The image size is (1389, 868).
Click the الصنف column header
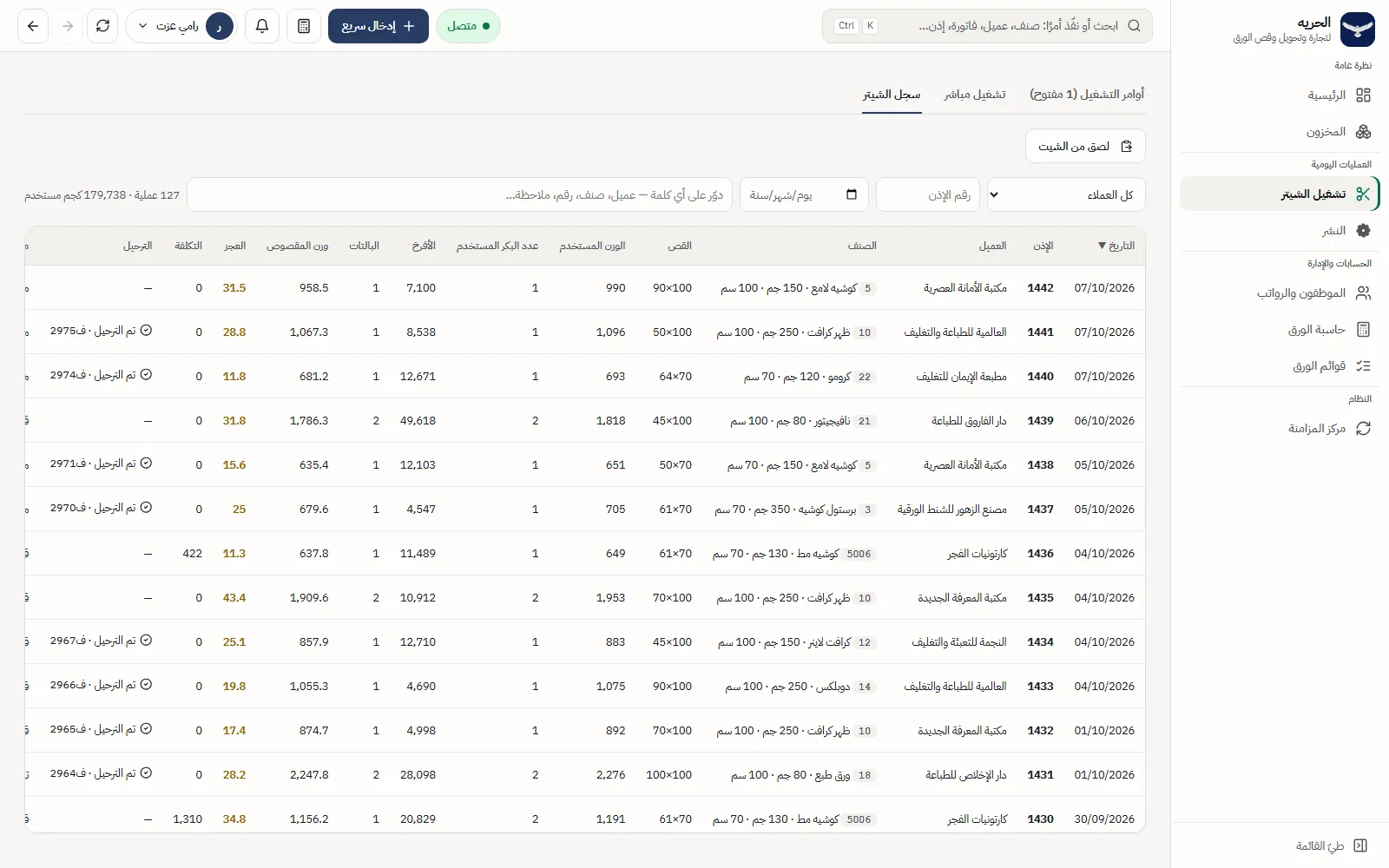coord(862,246)
